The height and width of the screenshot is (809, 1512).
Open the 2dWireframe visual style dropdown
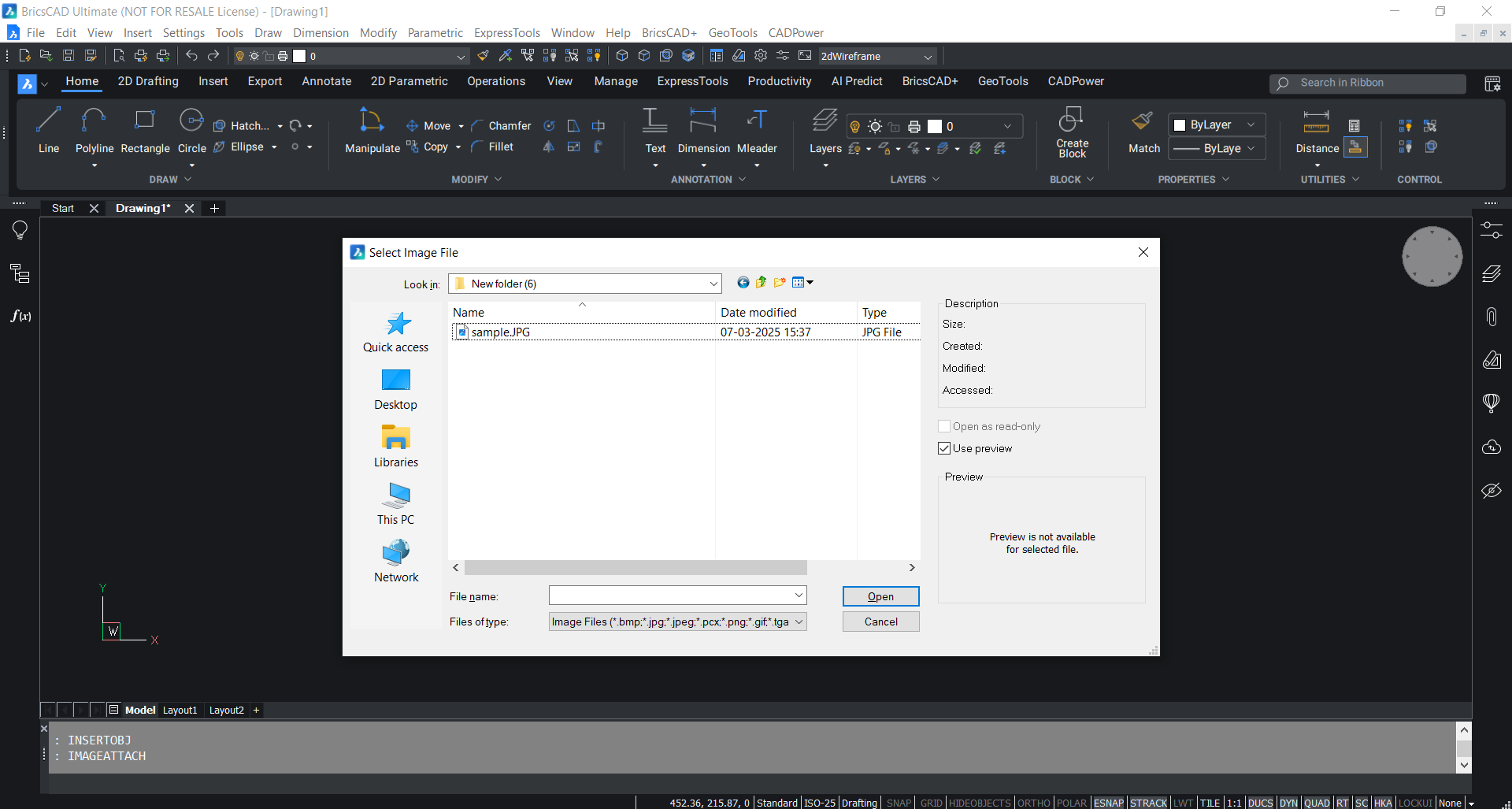click(x=928, y=56)
